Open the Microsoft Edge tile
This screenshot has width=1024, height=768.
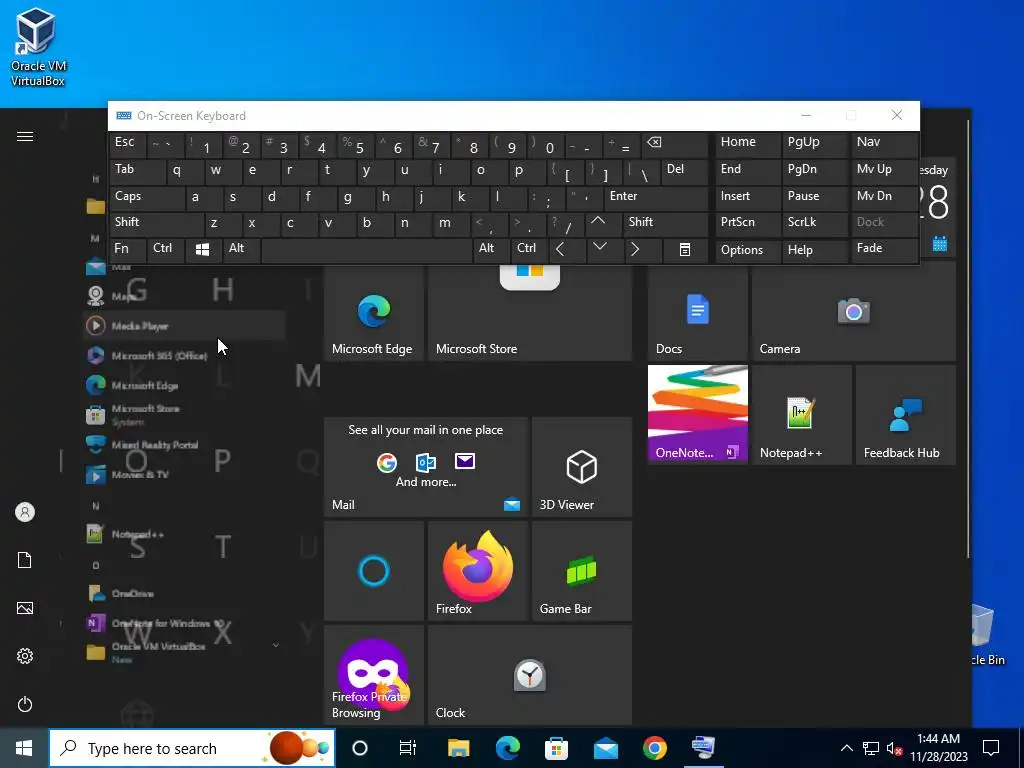coord(374,312)
